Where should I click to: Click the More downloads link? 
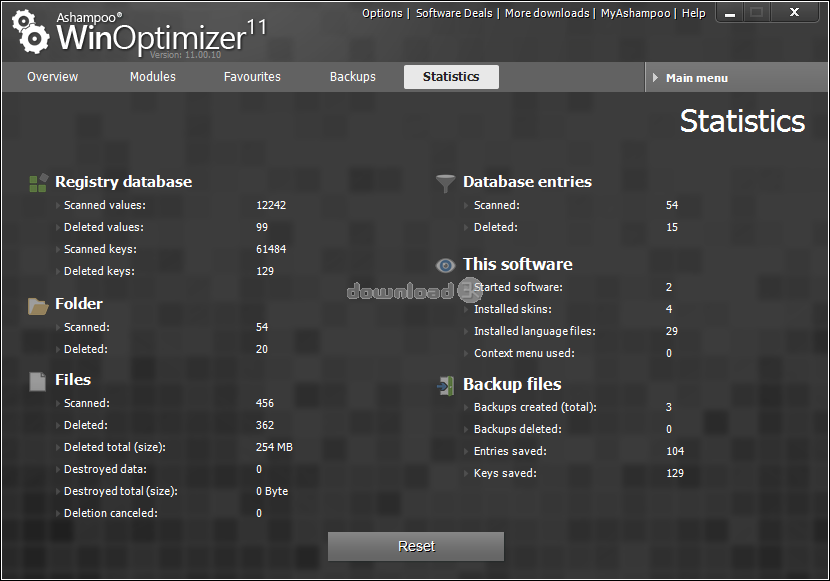tap(547, 13)
